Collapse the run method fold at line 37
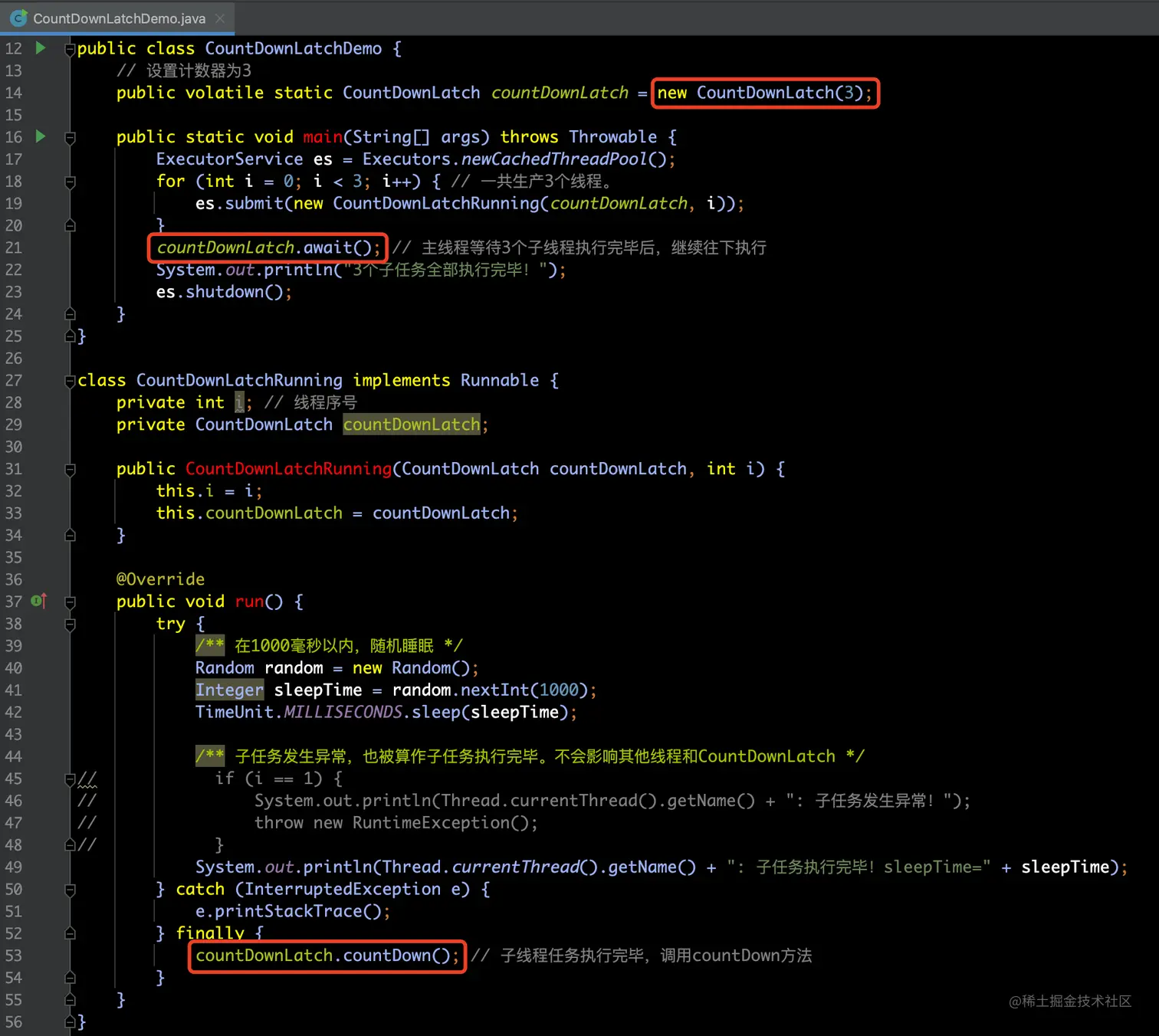The width and height of the screenshot is (1159, 1036). coord(70,603)
